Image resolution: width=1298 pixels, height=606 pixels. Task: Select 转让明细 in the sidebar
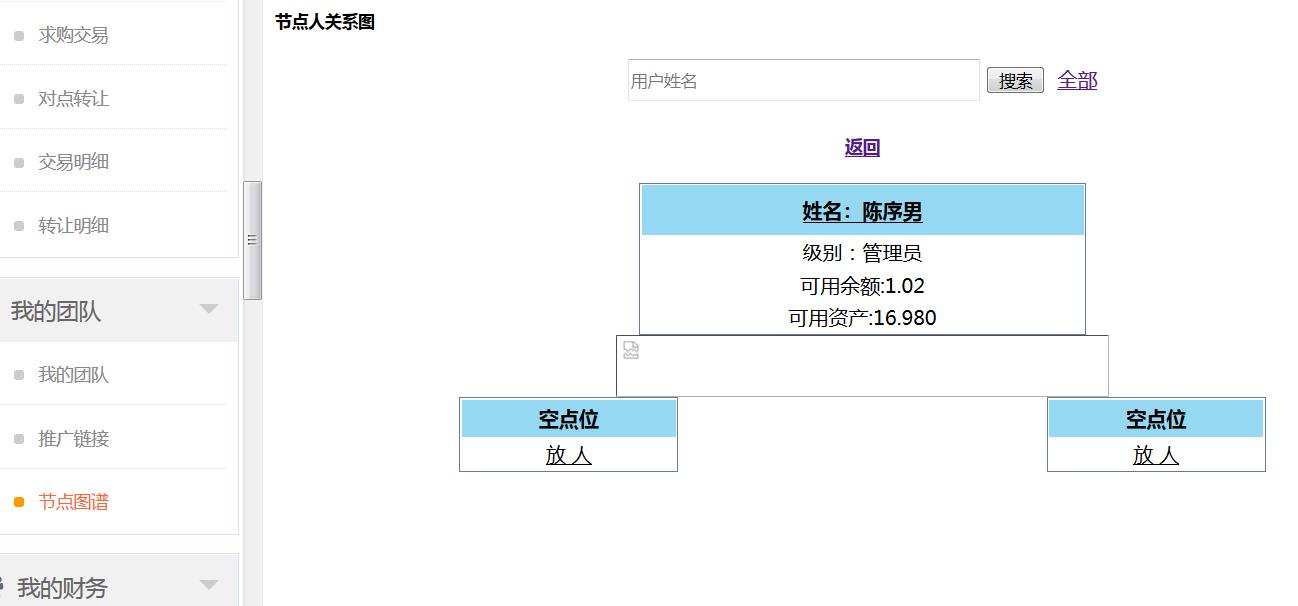[x=73, y=226]
